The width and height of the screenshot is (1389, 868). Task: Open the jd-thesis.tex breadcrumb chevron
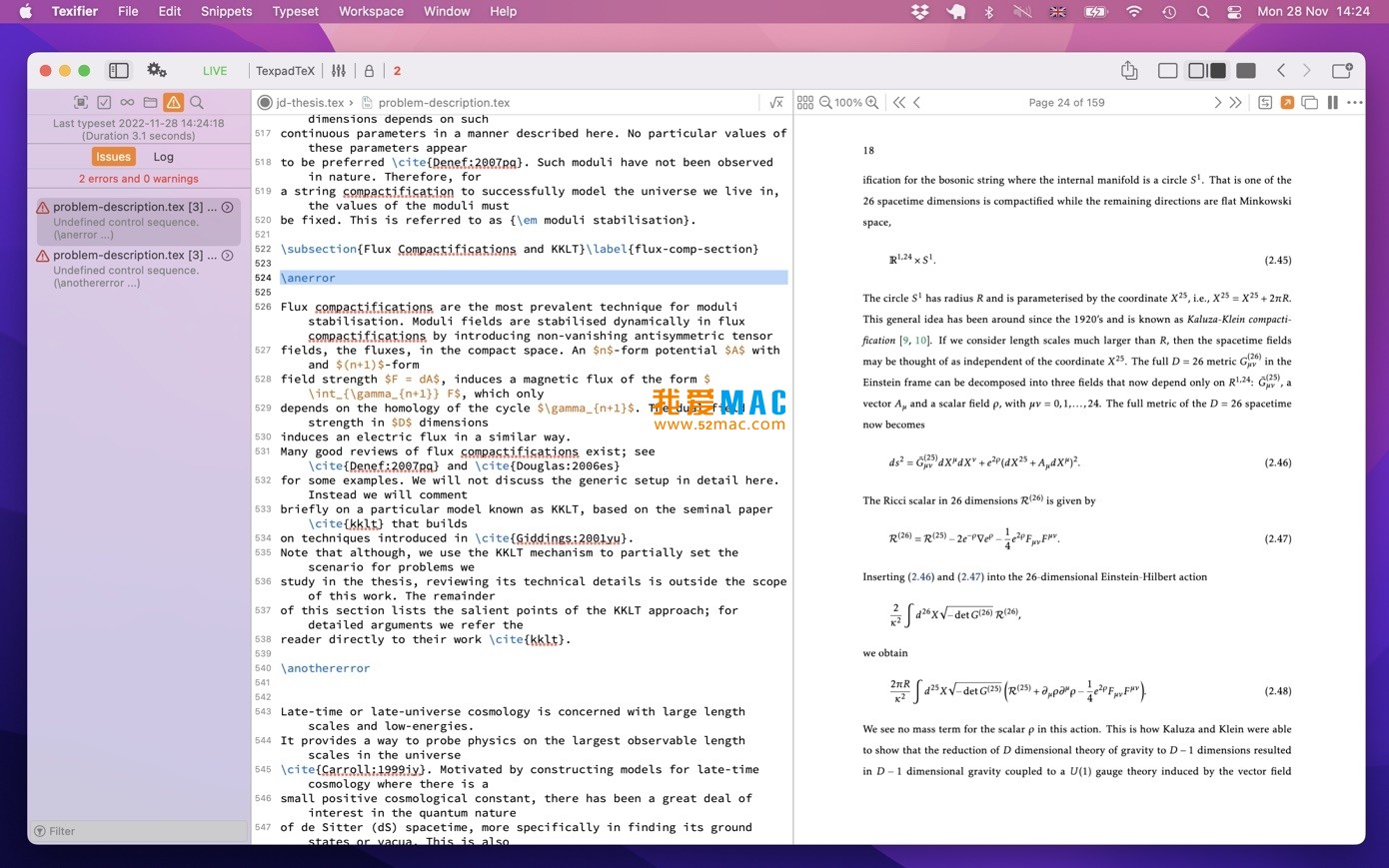coord(353,102)
